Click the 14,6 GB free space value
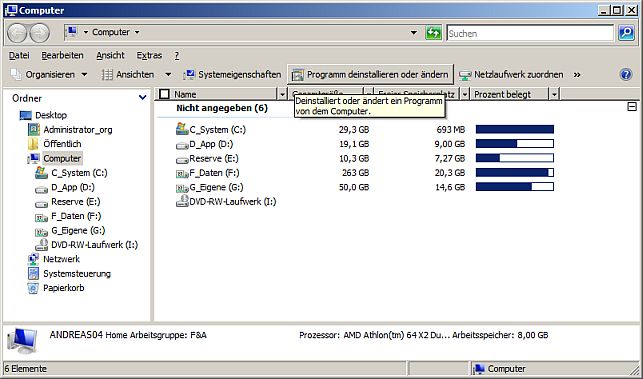Screen dimensions: 643x379 click(x=450, y=187)
